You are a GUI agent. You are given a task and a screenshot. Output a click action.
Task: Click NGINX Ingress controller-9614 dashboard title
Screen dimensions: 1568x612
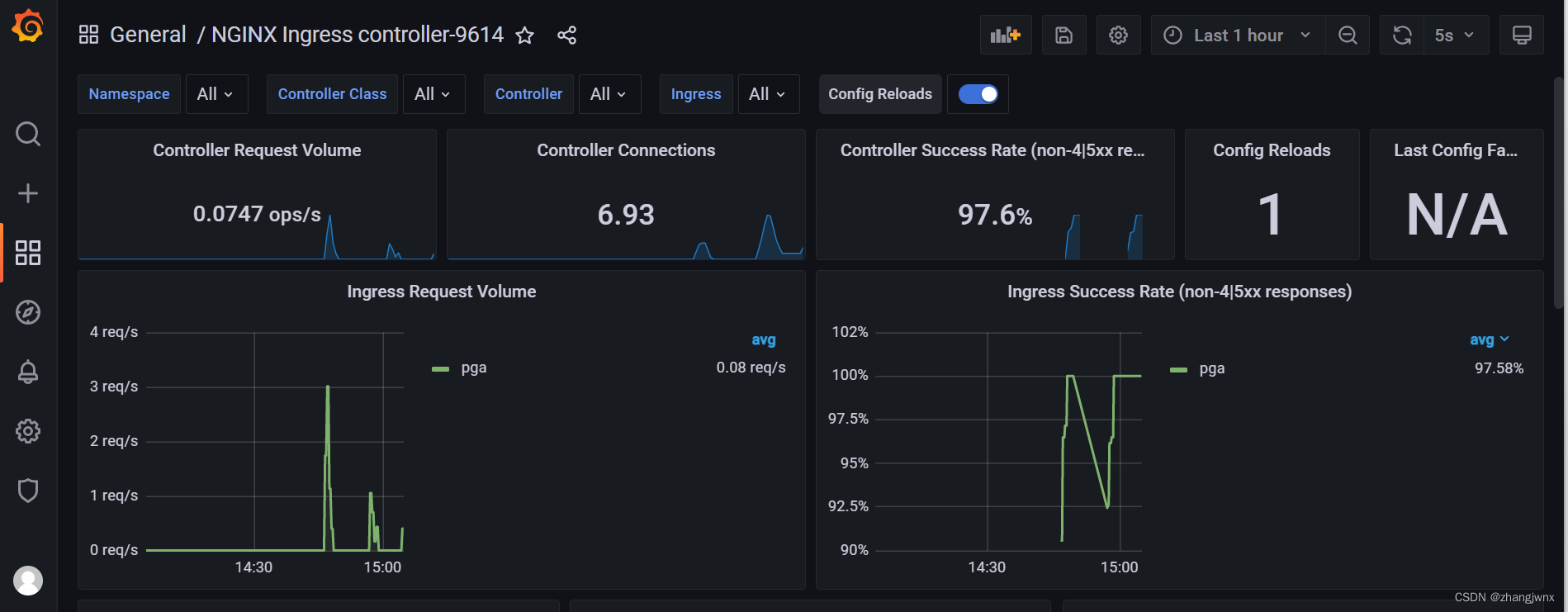[358, 35]
